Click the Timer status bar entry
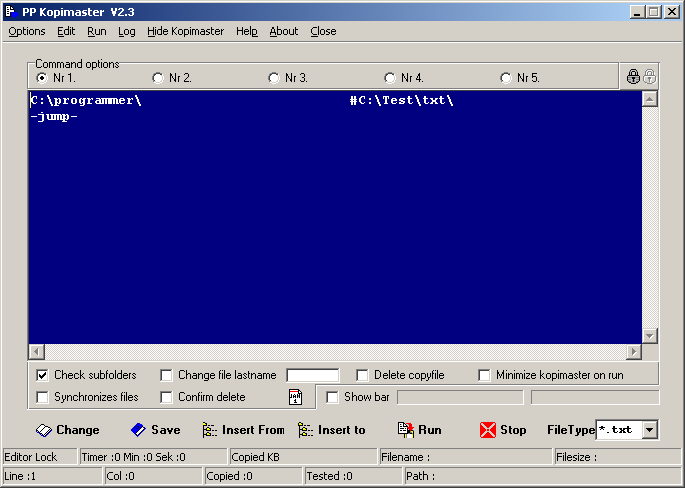The width and height of the screenshot is (685, 488). 153,457
